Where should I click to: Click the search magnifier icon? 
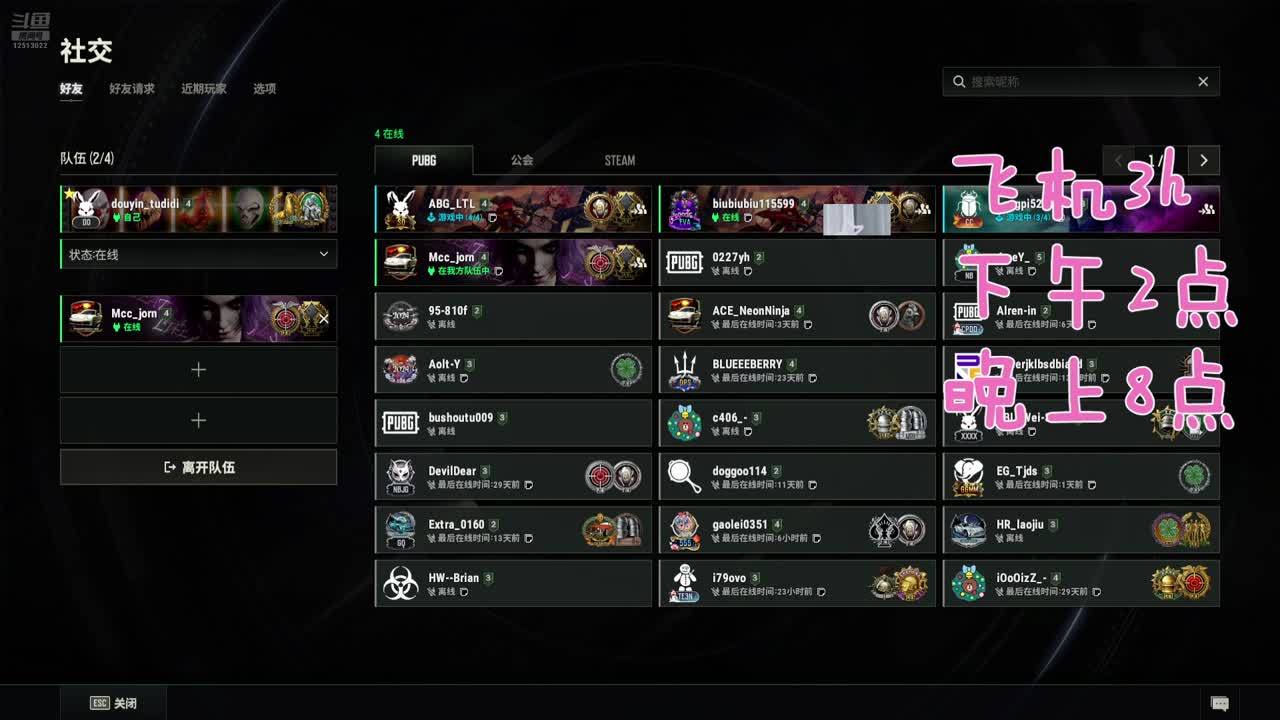click(959, 82)
